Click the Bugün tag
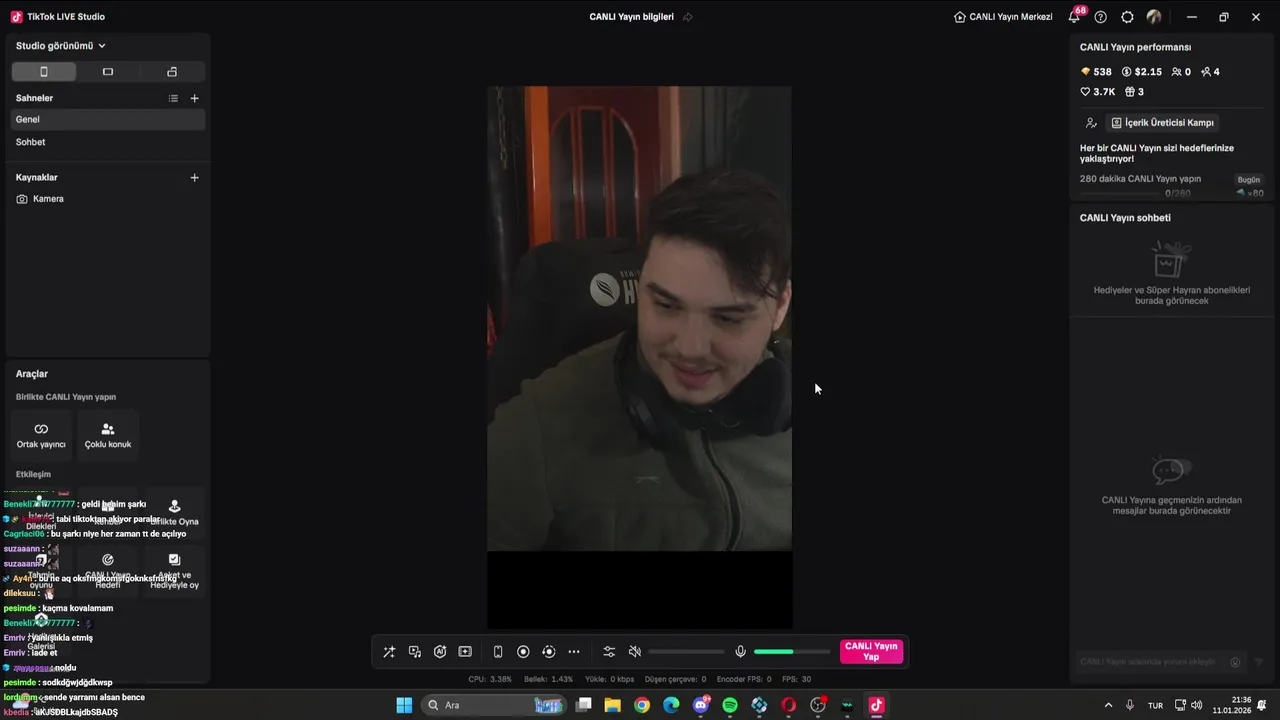This screenshot has height=720, width=1280. [1249, 180]
